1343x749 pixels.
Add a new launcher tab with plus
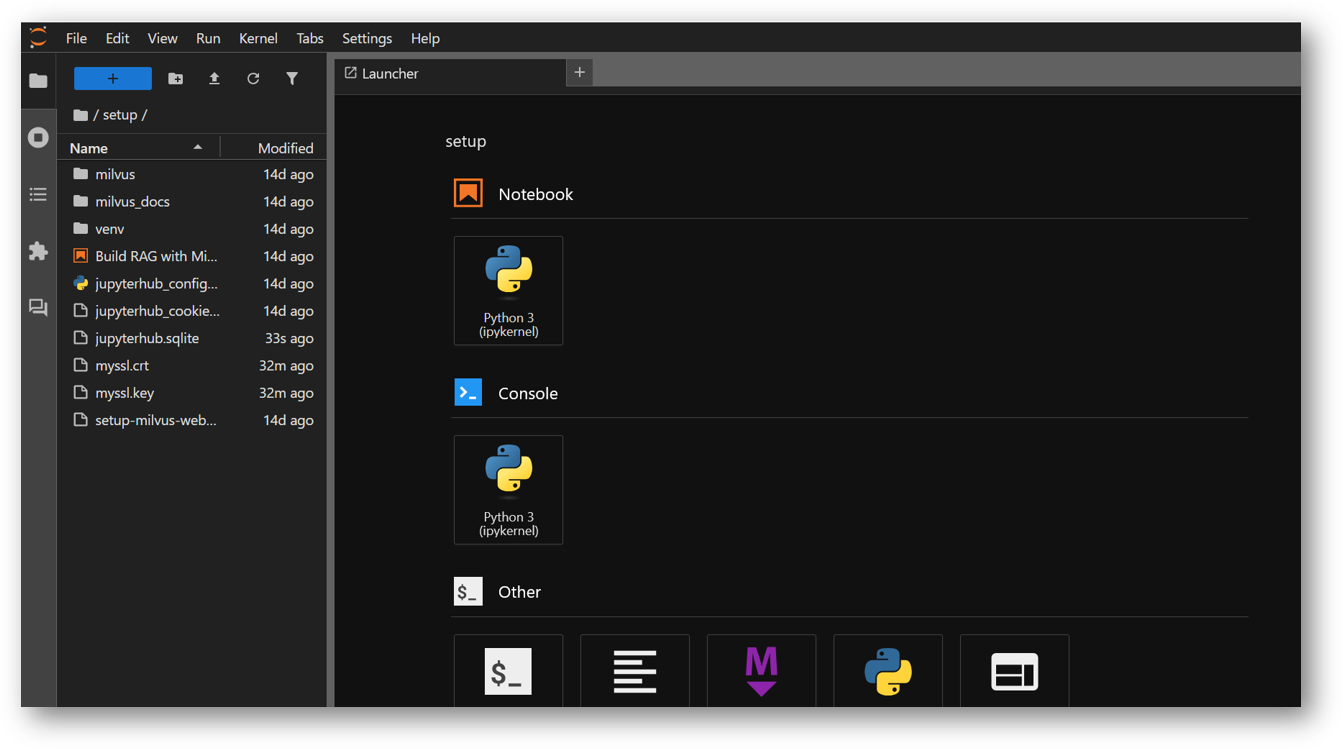click(x=579, y=73)
